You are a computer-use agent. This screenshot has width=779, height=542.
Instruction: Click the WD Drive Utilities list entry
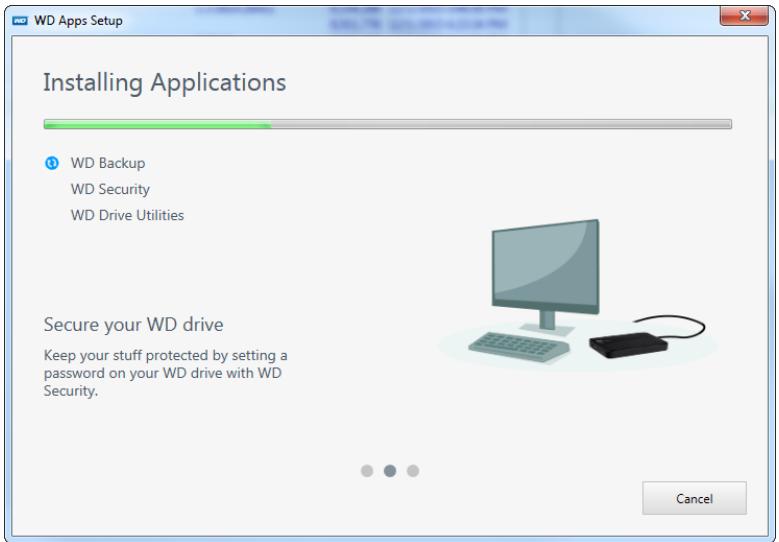coord(127,215)
